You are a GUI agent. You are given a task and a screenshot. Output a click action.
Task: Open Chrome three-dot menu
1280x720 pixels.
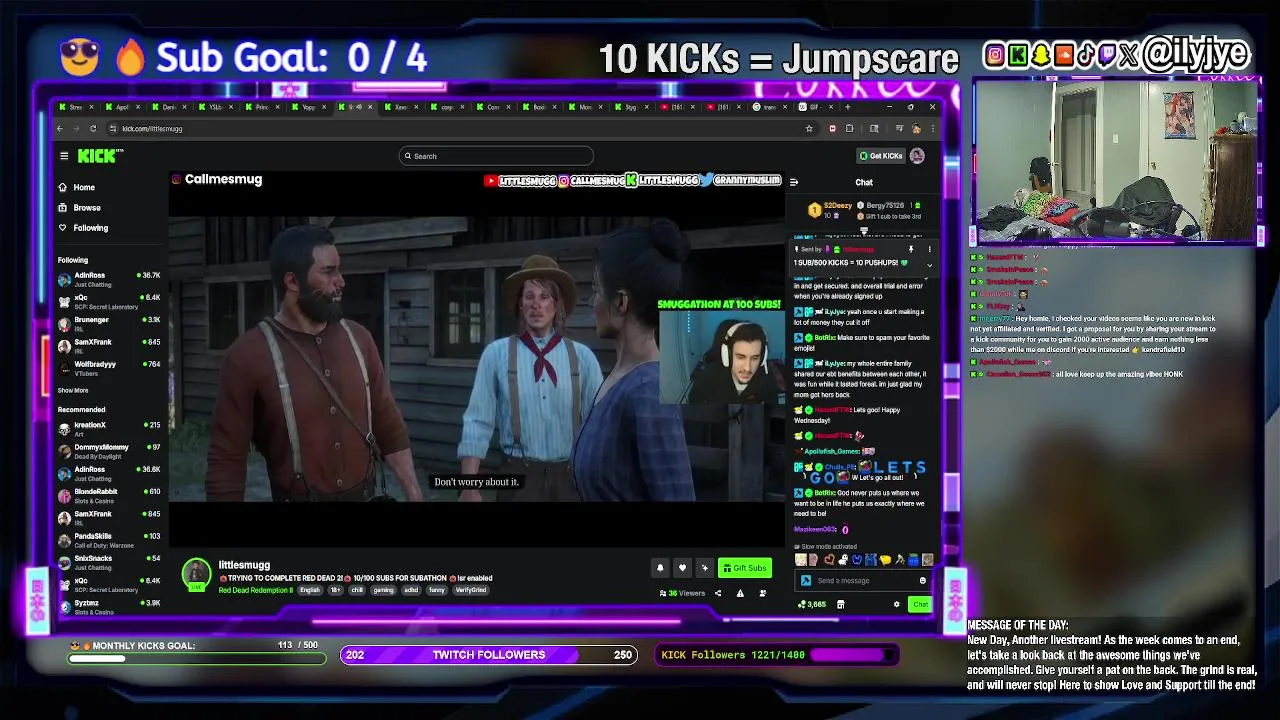932,128
